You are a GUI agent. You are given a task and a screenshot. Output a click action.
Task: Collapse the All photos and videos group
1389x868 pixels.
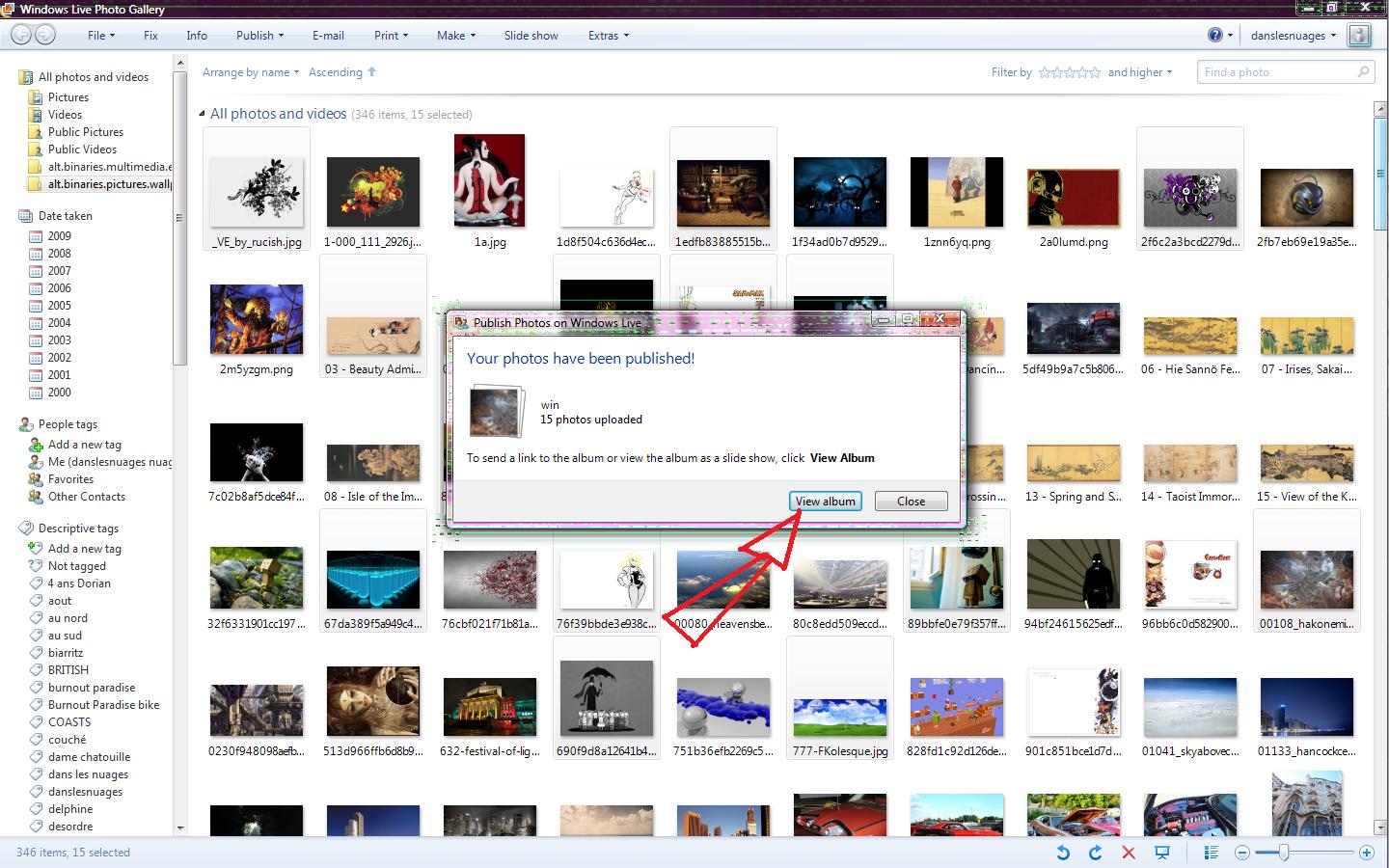coord(203,114)
